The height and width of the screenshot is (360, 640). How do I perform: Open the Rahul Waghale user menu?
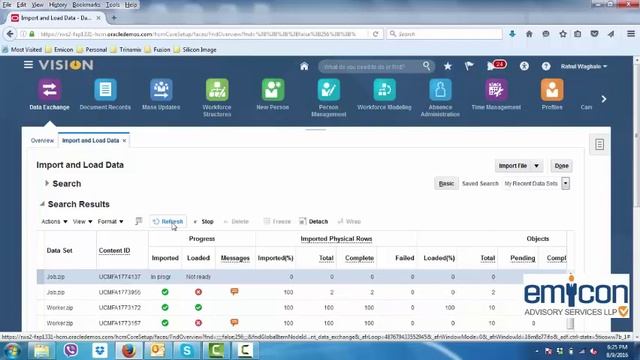(584, 66)
